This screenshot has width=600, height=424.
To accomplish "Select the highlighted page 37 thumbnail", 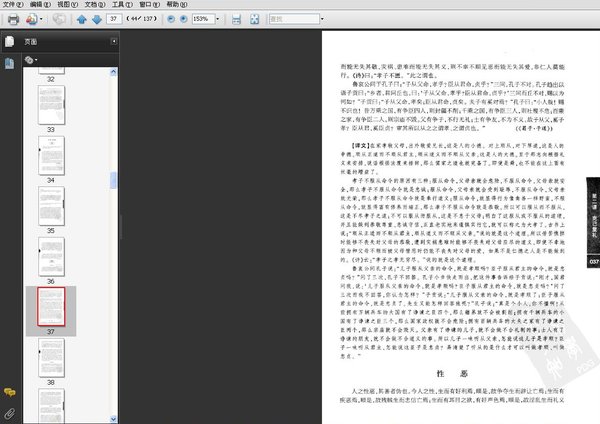I will (51, 307).
